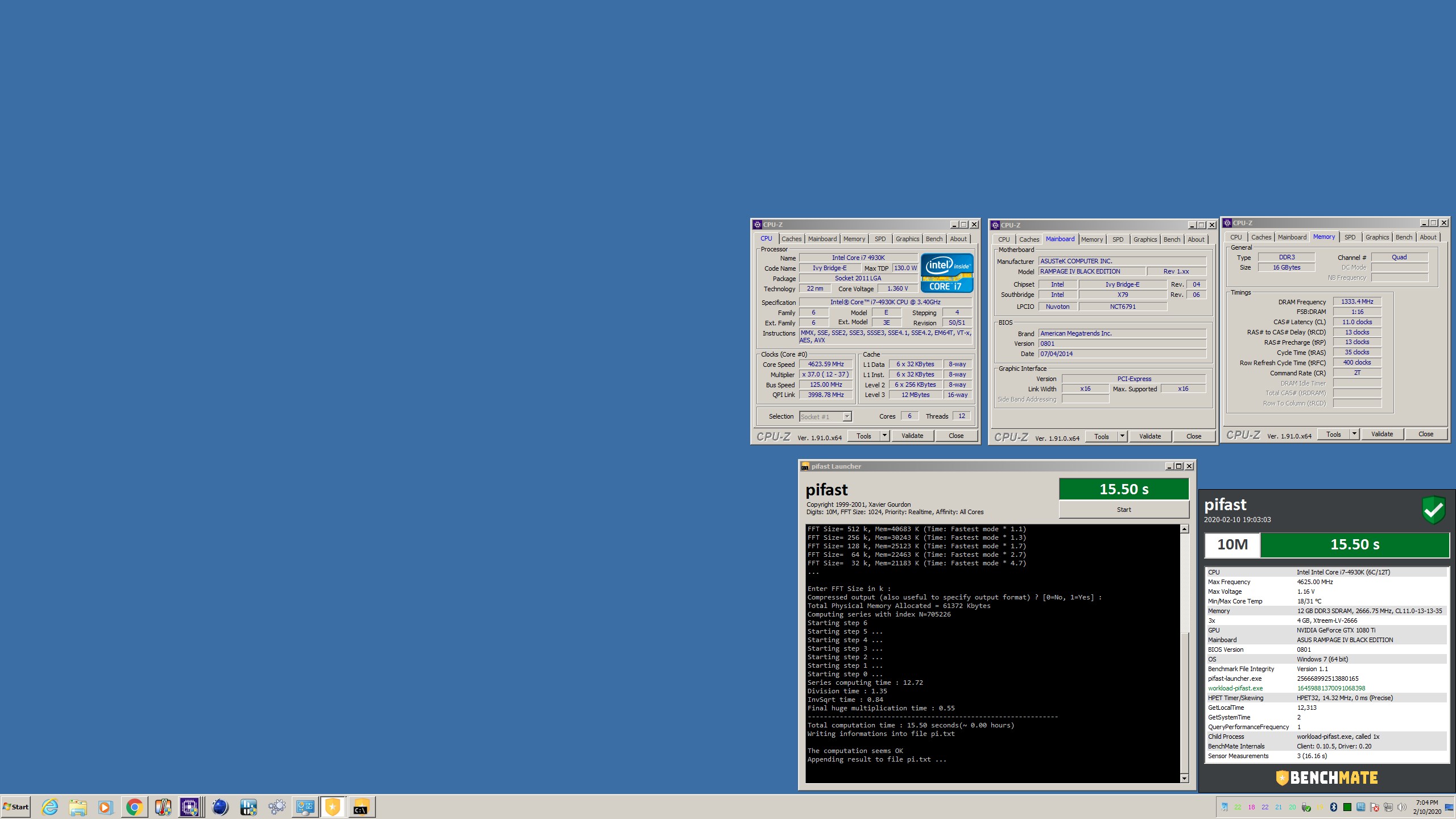Click the music note tray icon
1456x819 pixels.
pyautogui.click(x=1224, y=807)
